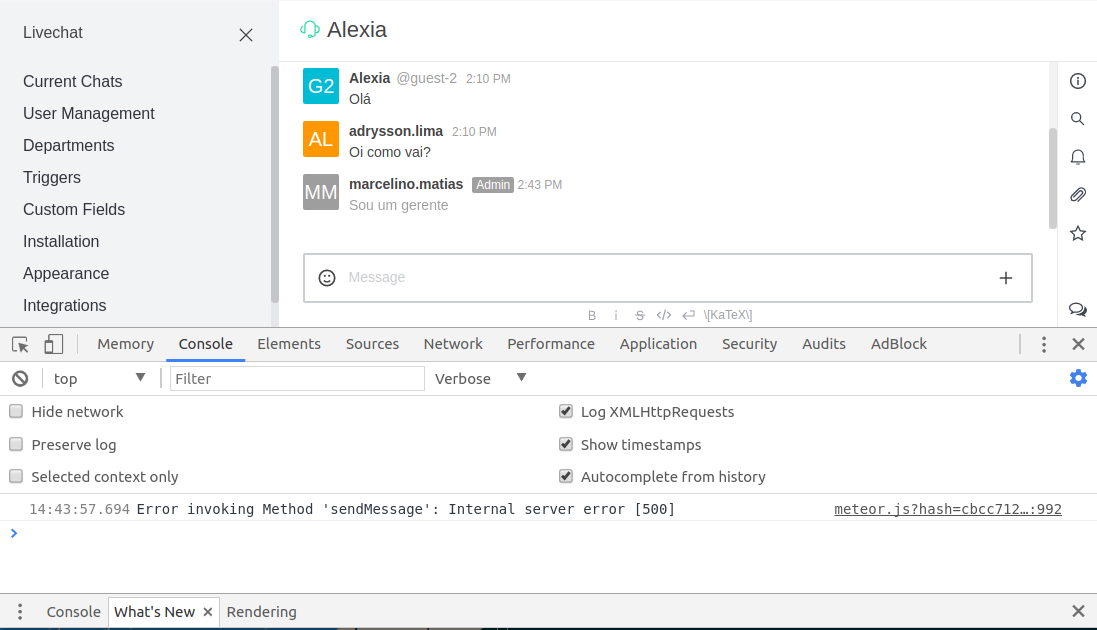
Task: Enable Hide network checkbox
Action: pyautogui.click(x=16, y=412)
